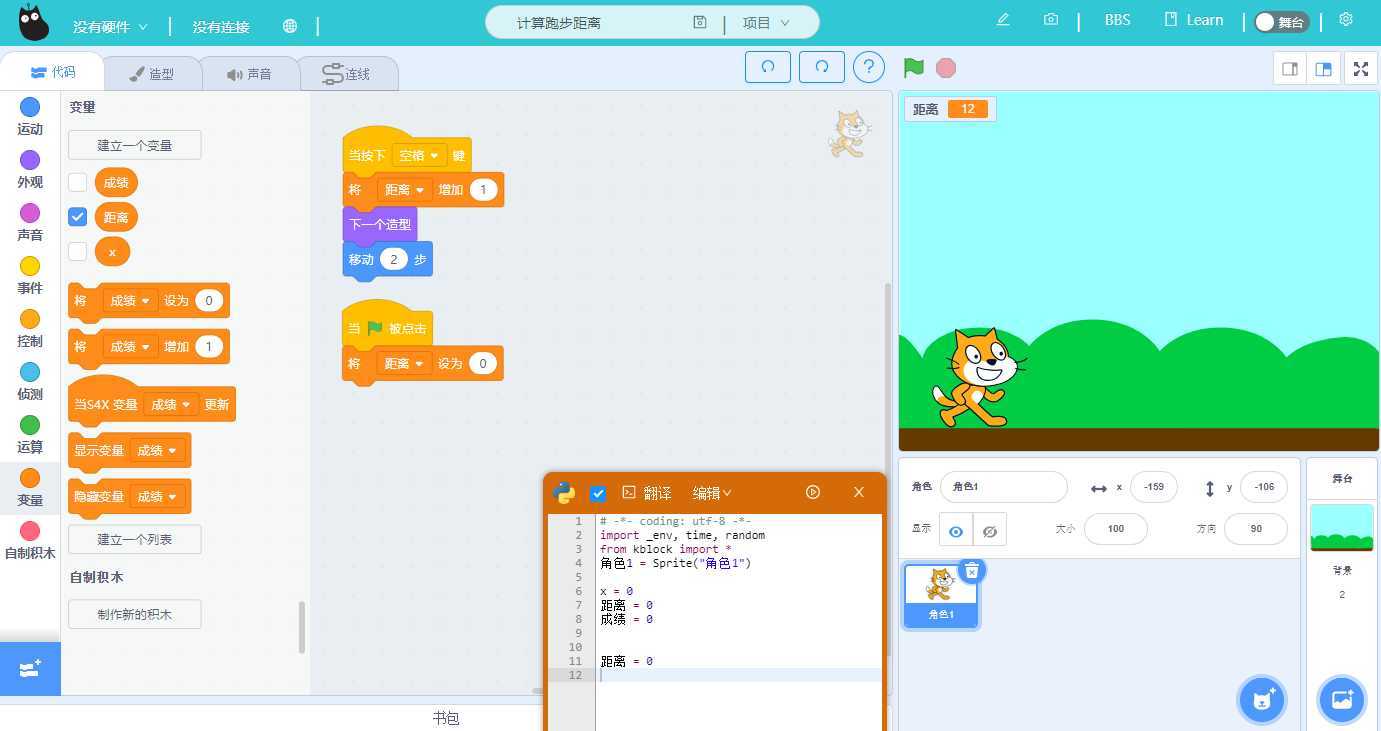Select the 声音 sound category

[x=30, y=222]
